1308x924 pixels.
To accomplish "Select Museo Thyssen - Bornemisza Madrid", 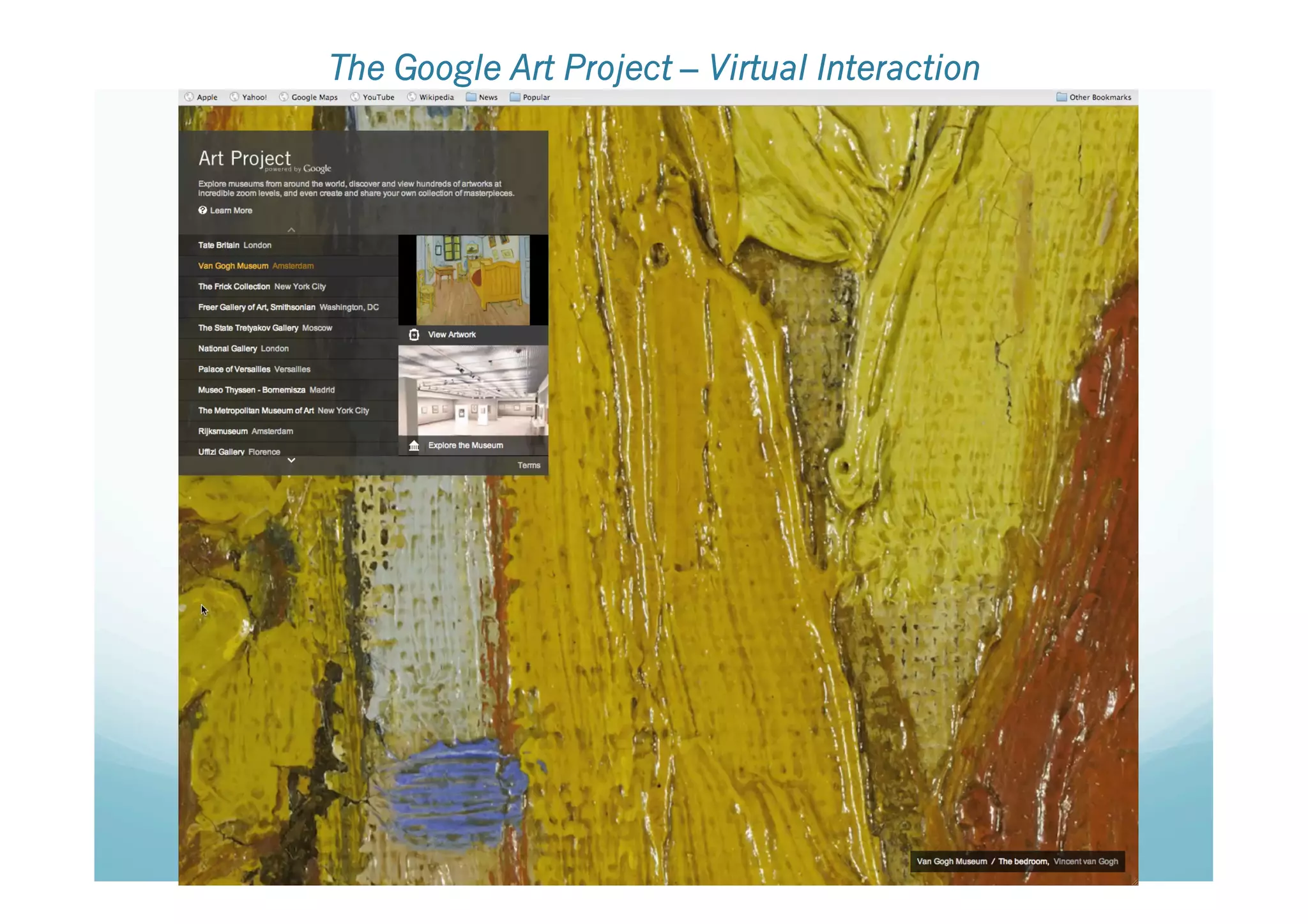I will pyautogui.click(x=289, y=390).
